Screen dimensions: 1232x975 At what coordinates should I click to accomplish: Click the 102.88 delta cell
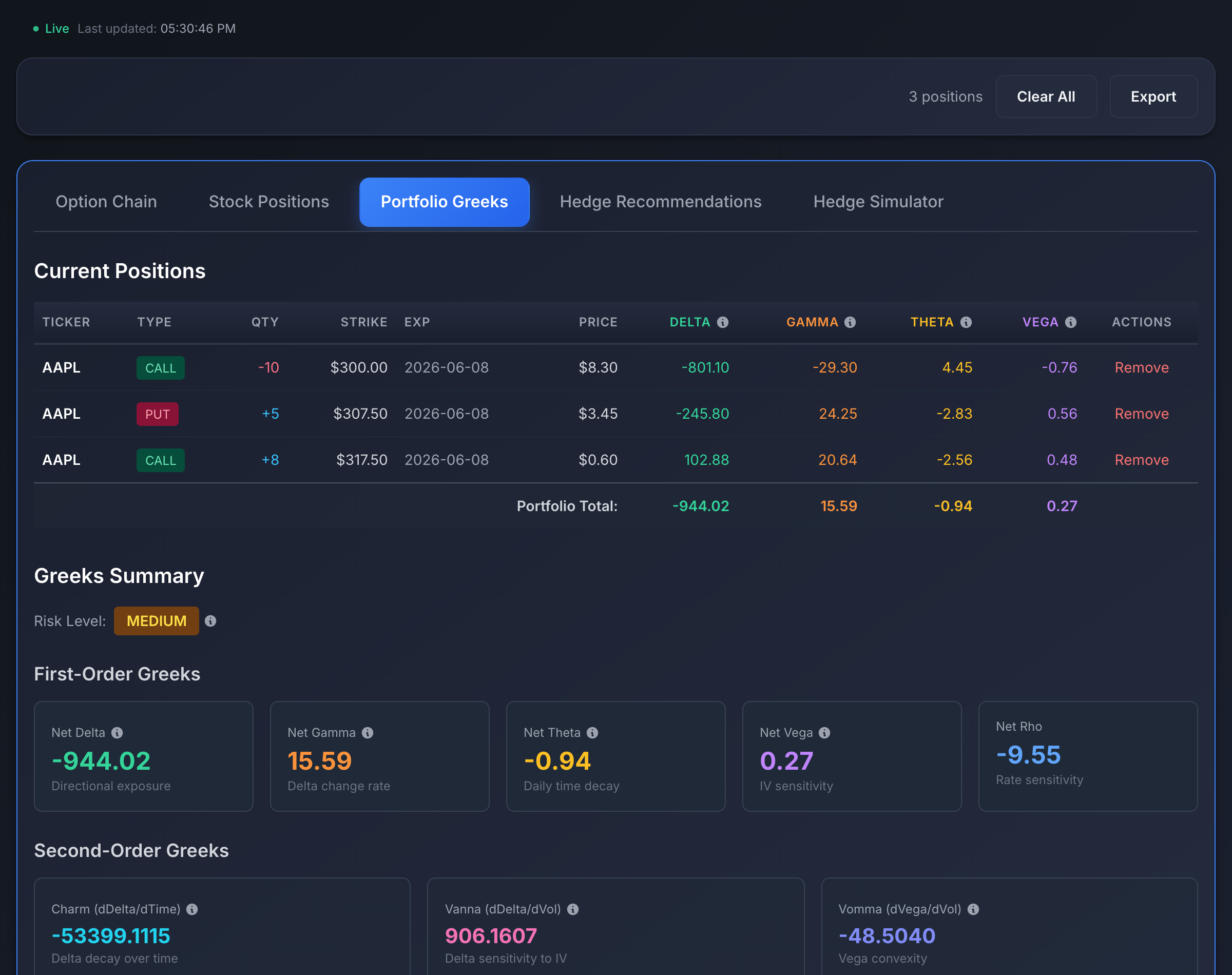[707, 460]
